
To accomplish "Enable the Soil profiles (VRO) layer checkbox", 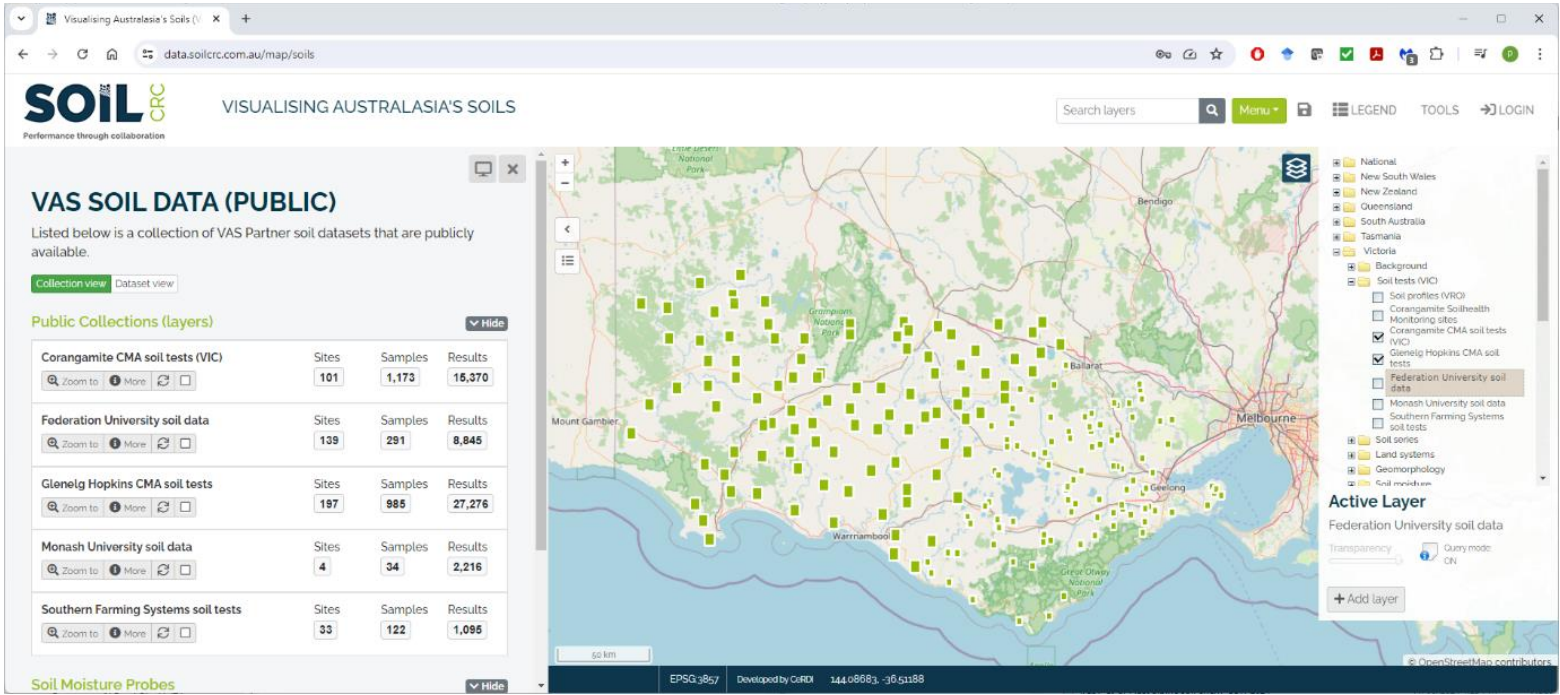I will [x=1378, y=297].
